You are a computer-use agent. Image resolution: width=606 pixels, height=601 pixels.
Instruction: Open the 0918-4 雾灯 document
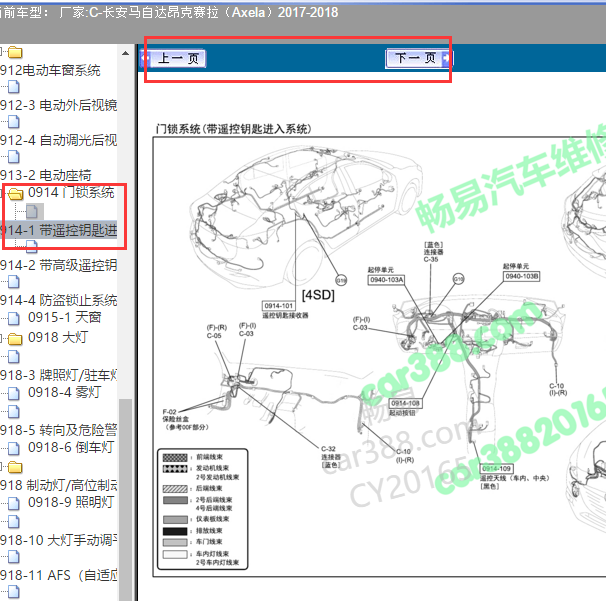[64, 392]
